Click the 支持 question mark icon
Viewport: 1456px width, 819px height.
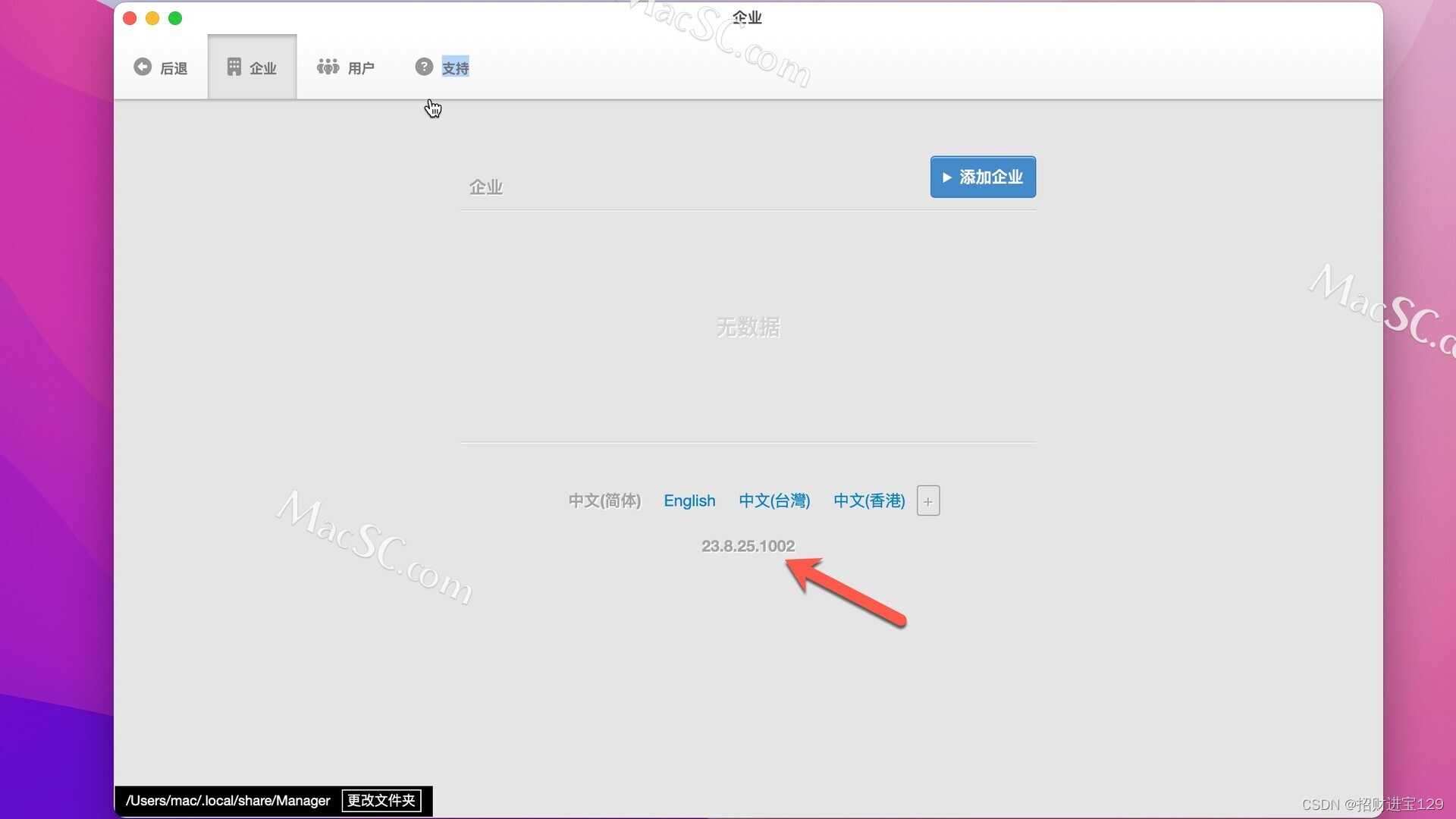pyautogui.click(x=424, y=67)
